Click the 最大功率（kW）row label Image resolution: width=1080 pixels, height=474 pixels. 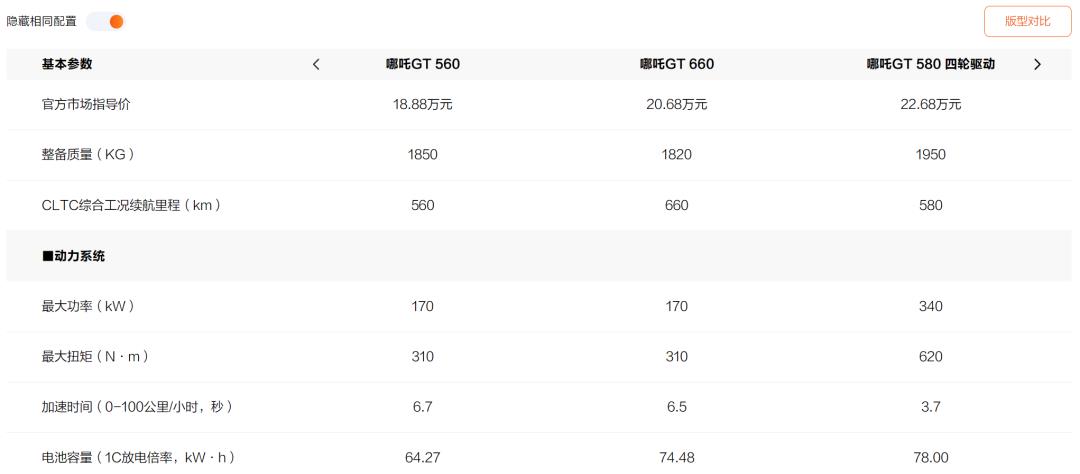88,306
